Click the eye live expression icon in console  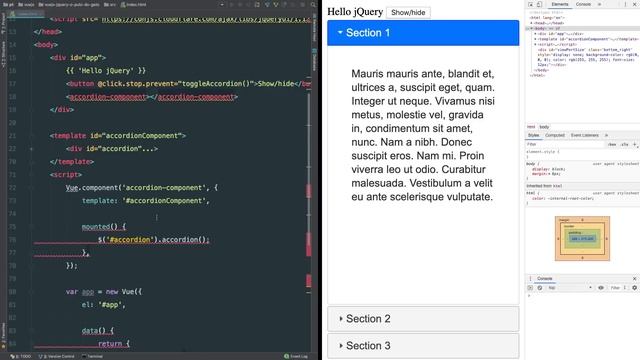[x=601, y=288]
